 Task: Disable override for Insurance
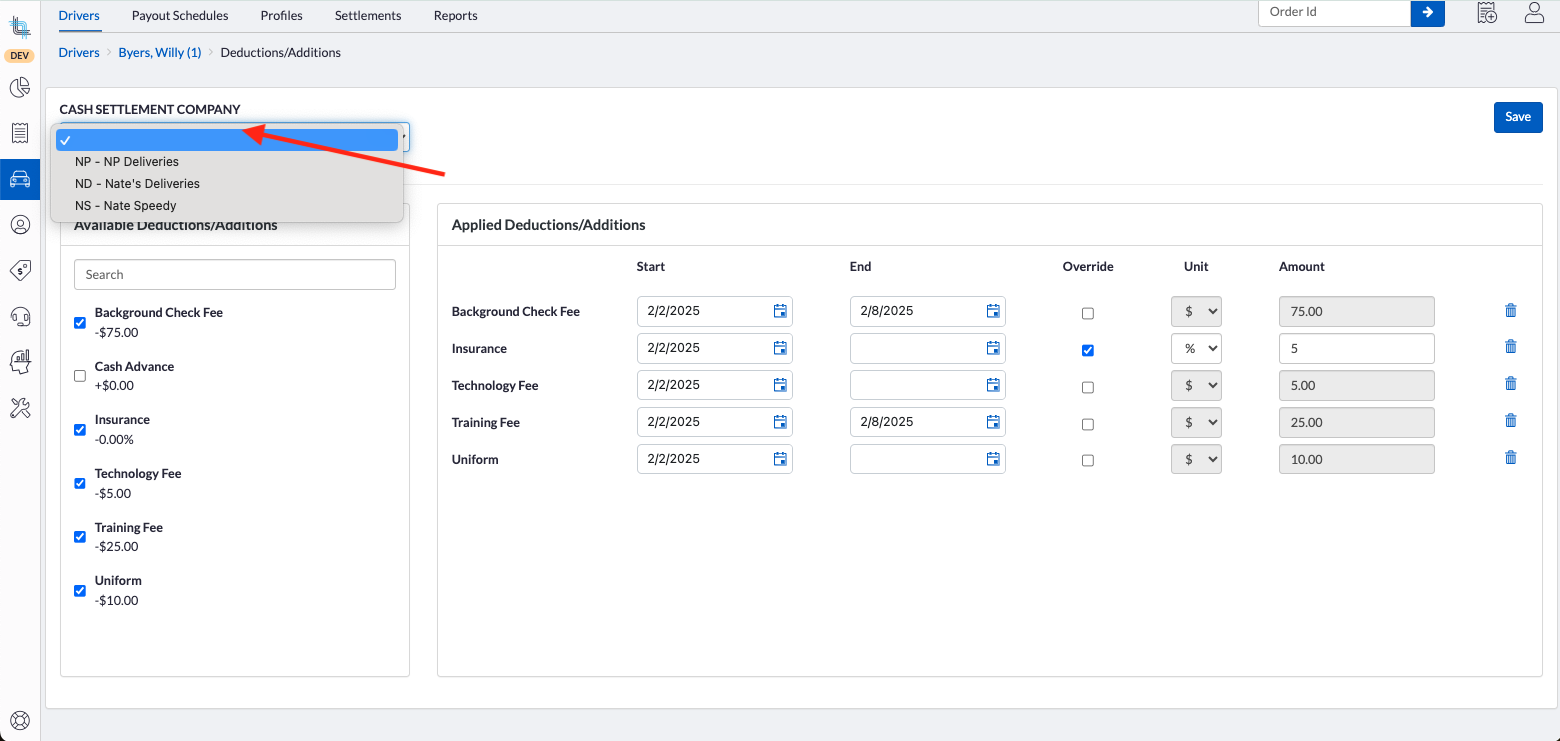1088,351
